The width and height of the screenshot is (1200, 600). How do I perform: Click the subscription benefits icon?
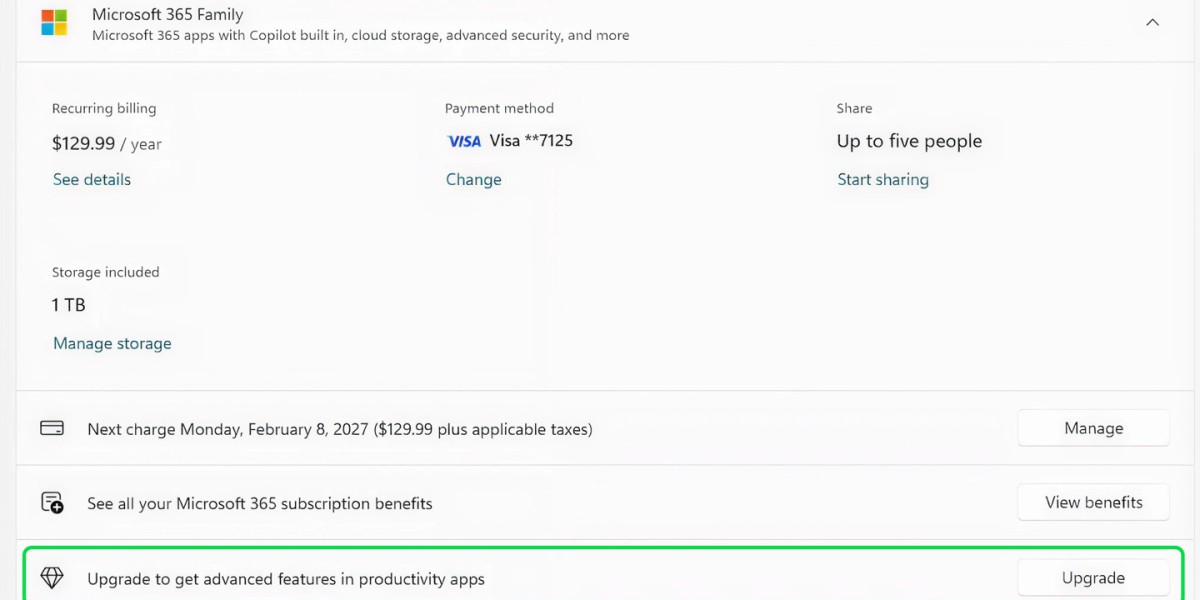[52, 503]
